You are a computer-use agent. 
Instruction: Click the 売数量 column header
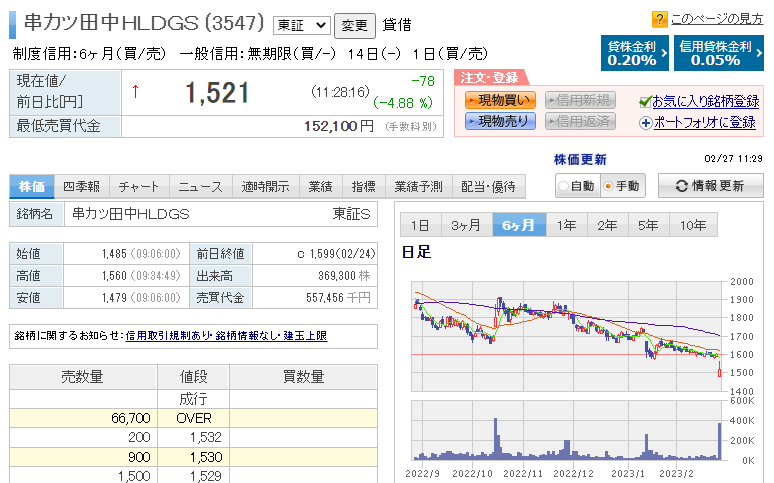[x=82, y=377]
